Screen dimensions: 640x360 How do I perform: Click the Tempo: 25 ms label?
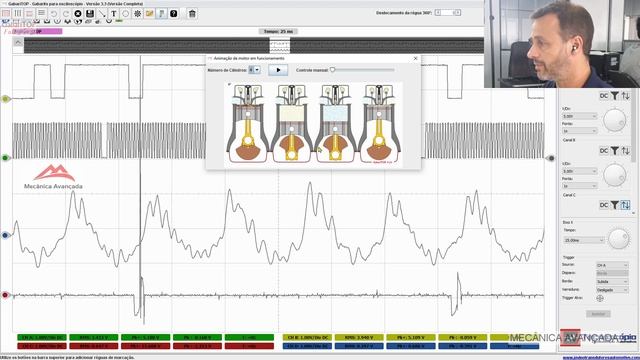click(278, 31)
